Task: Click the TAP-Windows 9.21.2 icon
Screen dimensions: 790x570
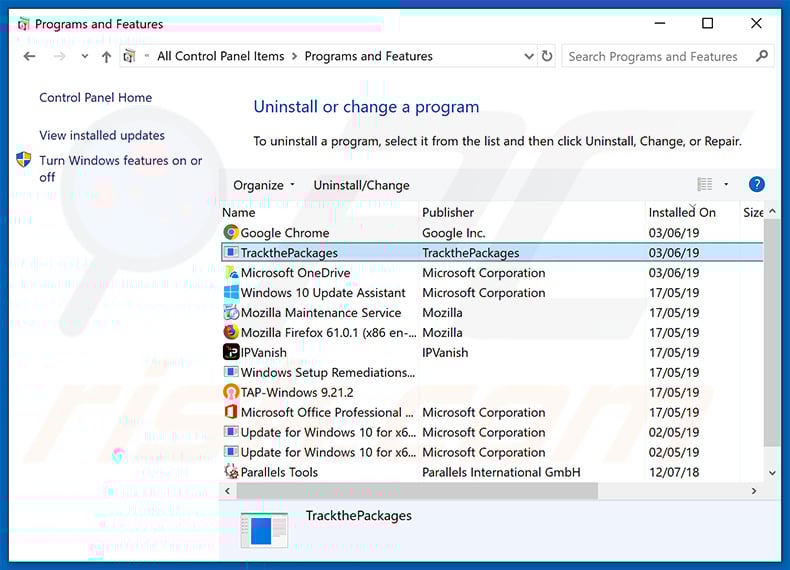Action: [231, 392]
